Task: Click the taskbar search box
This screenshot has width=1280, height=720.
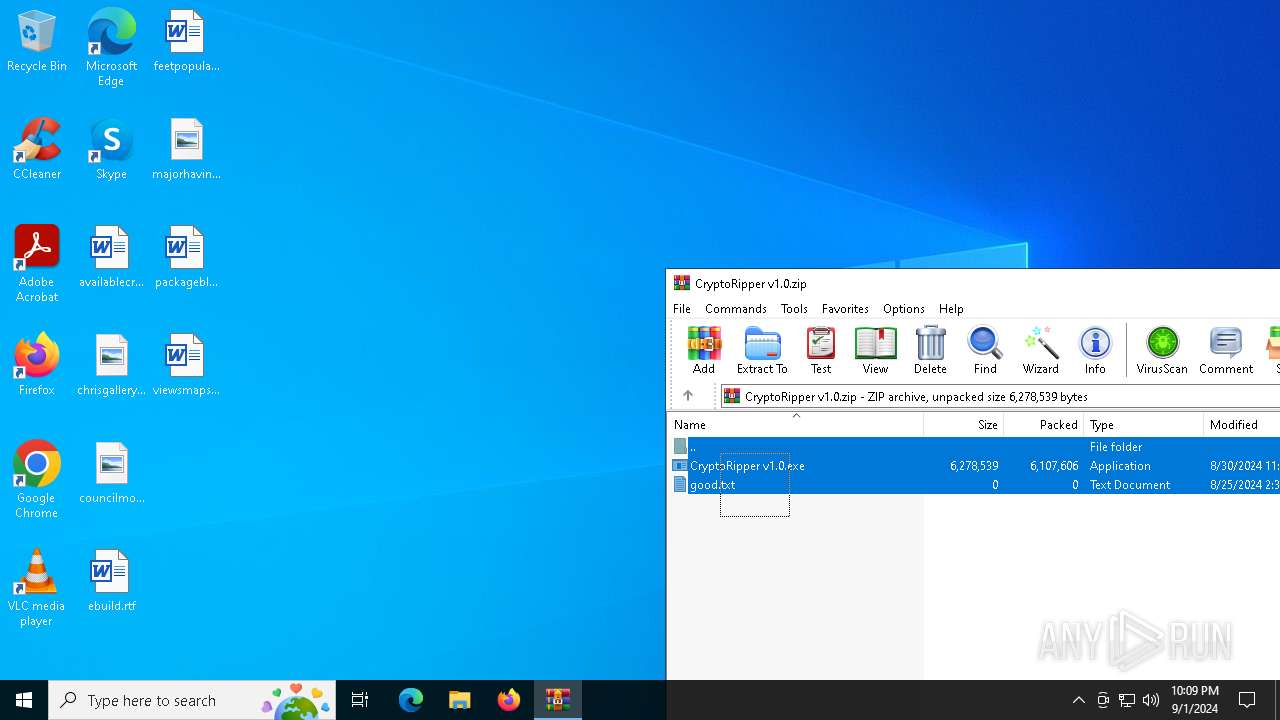Action: (192, 700)
